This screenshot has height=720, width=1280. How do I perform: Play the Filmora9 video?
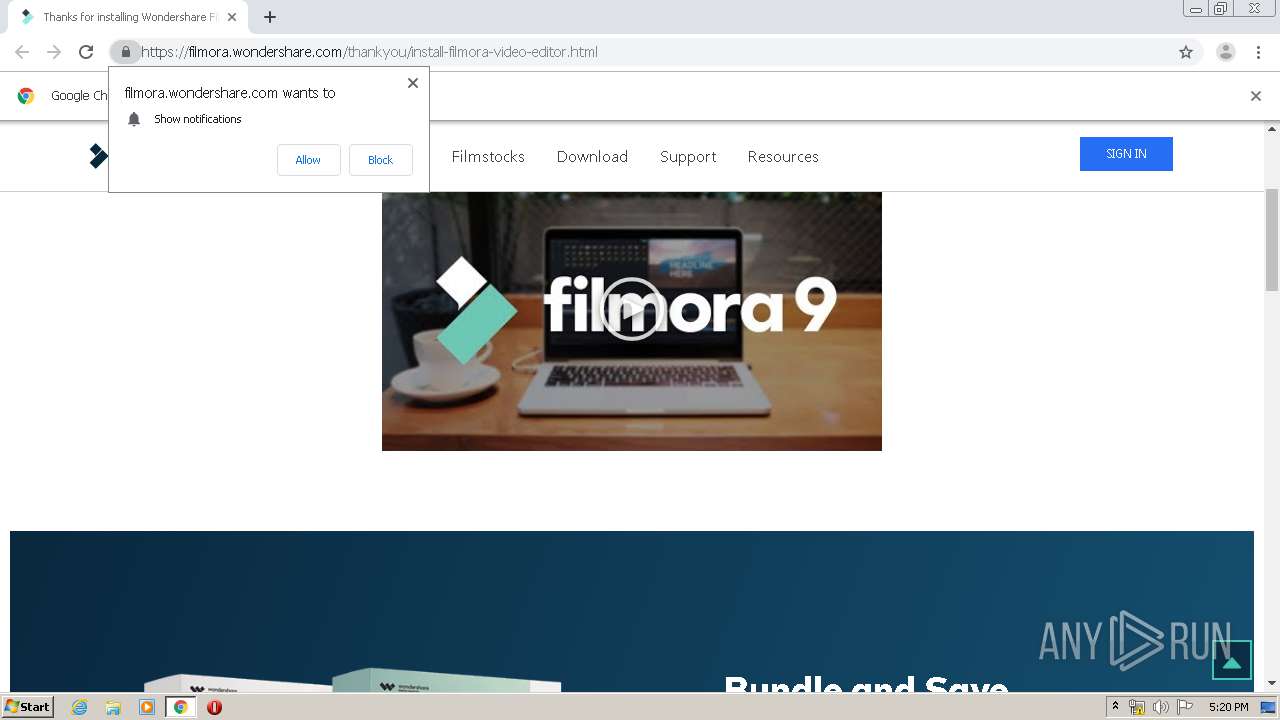pos(632,309)
